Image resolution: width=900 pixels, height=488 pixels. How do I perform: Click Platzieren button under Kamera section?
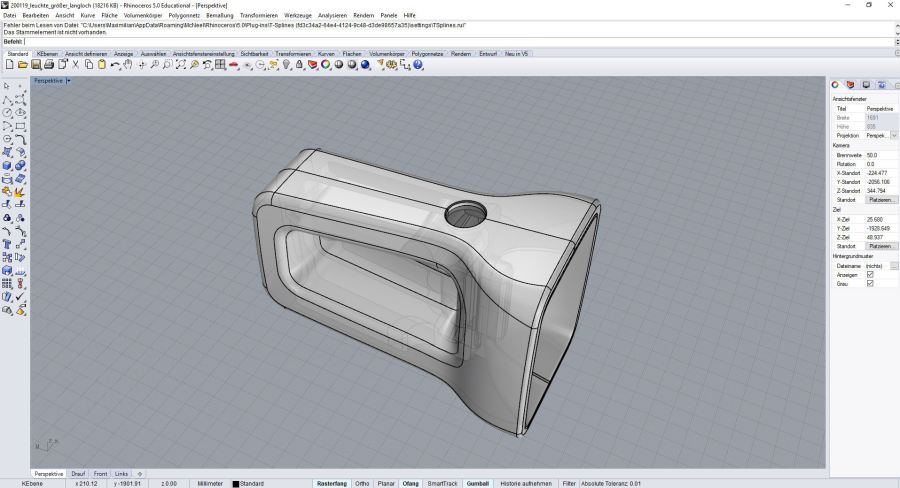(881, 199)
